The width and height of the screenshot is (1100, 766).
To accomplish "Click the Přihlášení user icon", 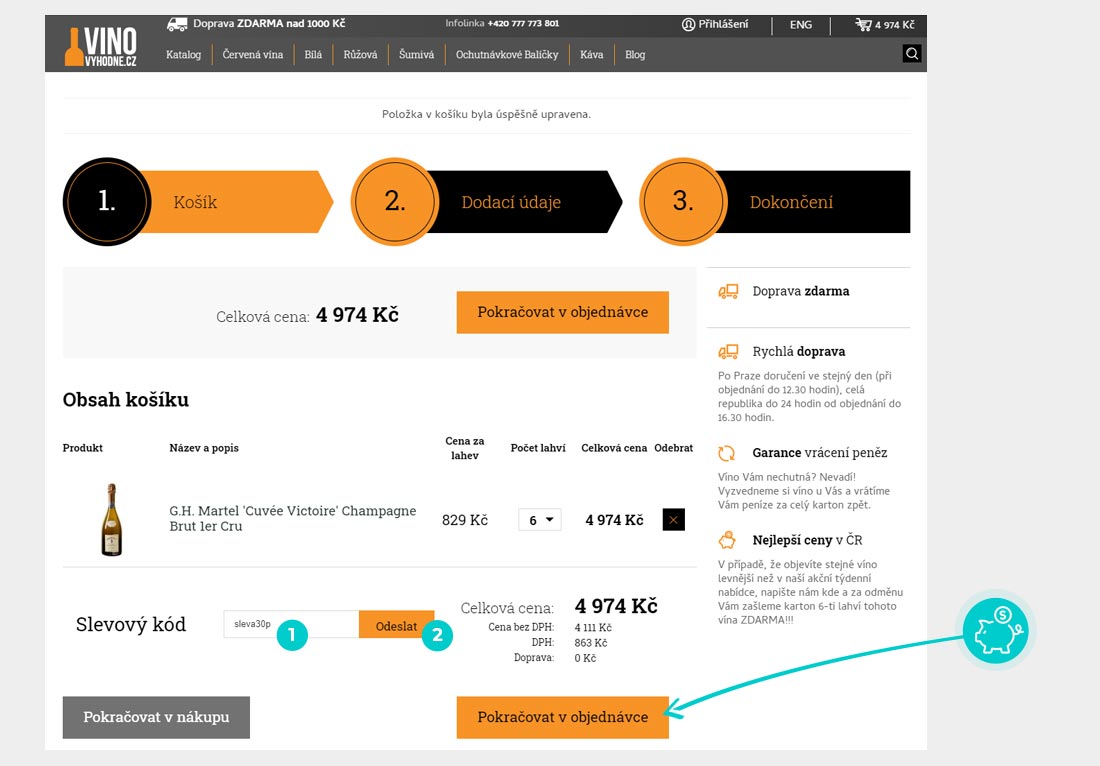I will (688, 25).
